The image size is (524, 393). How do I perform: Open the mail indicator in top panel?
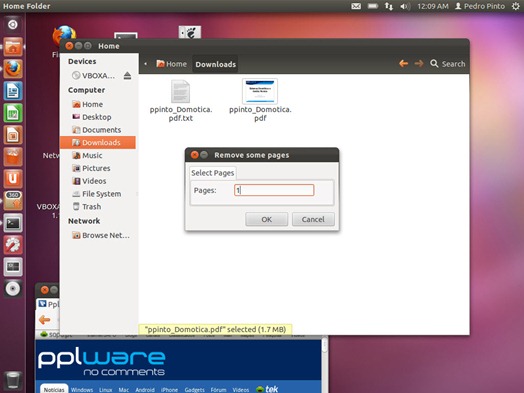356,6
